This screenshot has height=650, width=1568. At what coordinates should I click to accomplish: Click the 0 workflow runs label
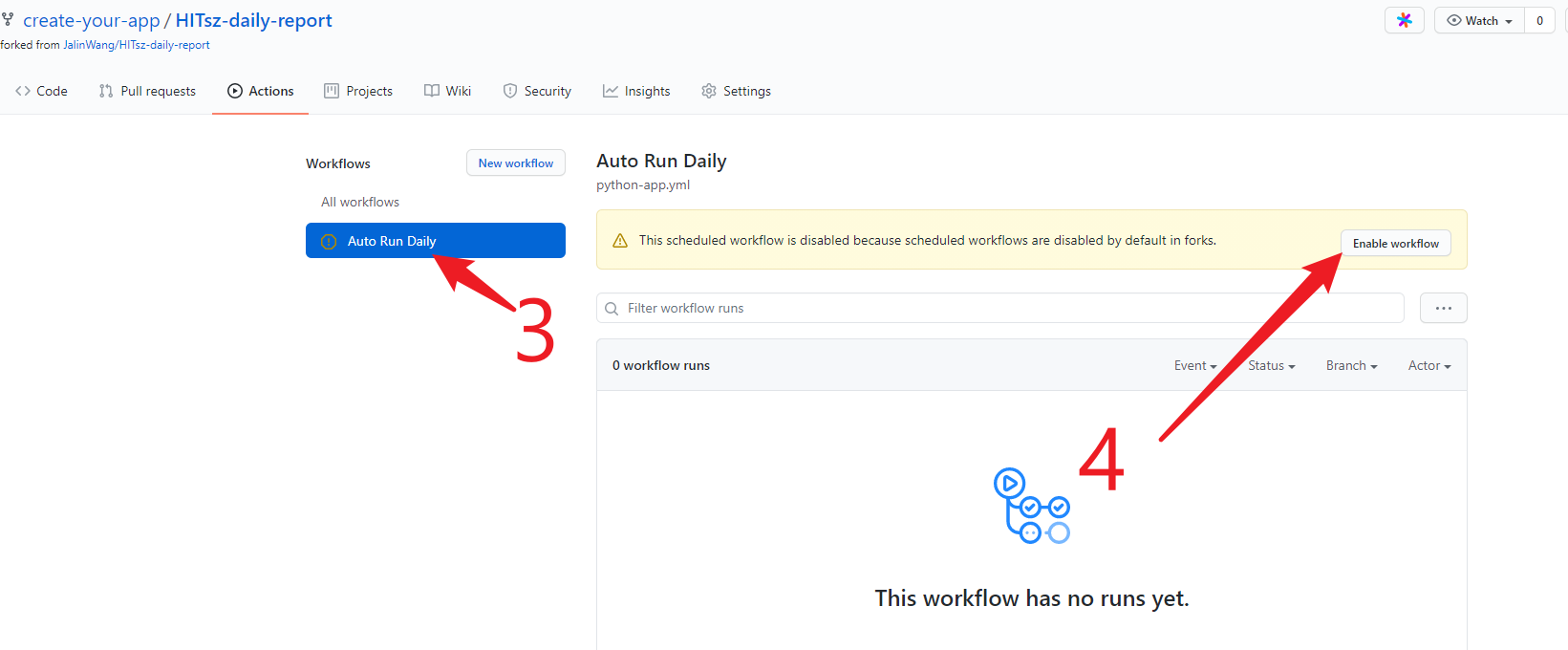tap(661, 365)
